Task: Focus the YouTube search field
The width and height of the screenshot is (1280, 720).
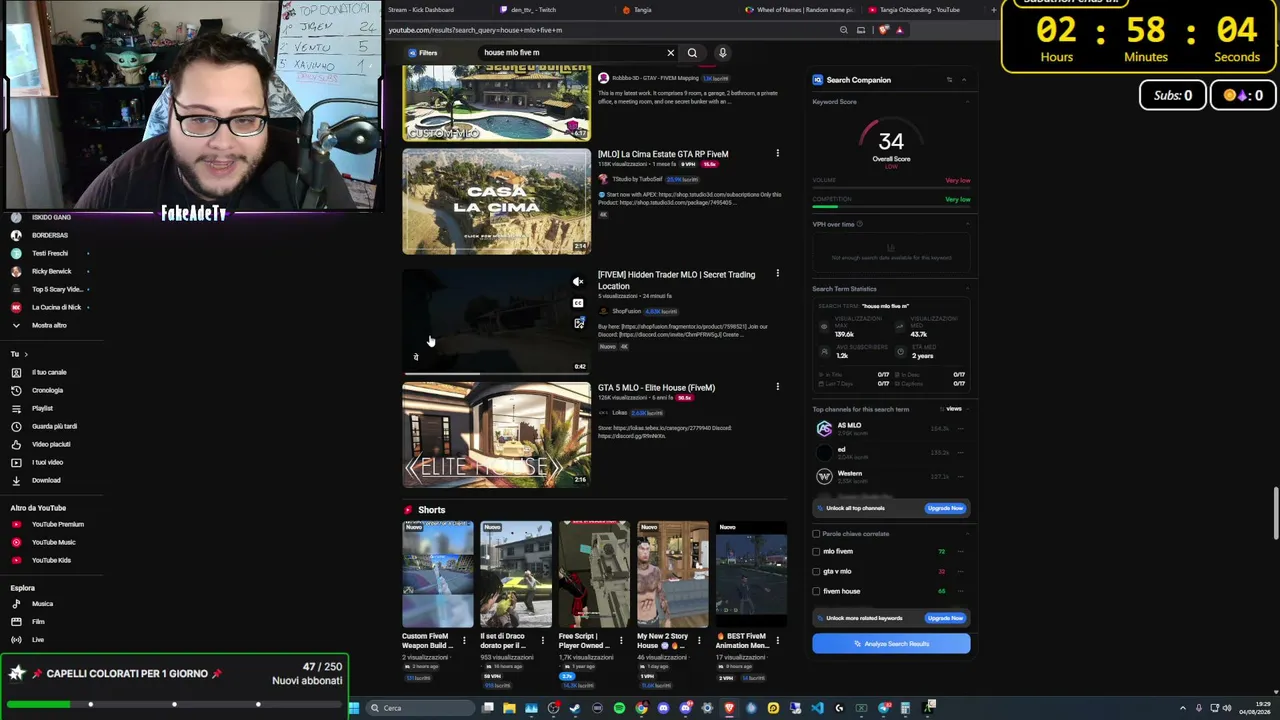Action: coord(570,53)
